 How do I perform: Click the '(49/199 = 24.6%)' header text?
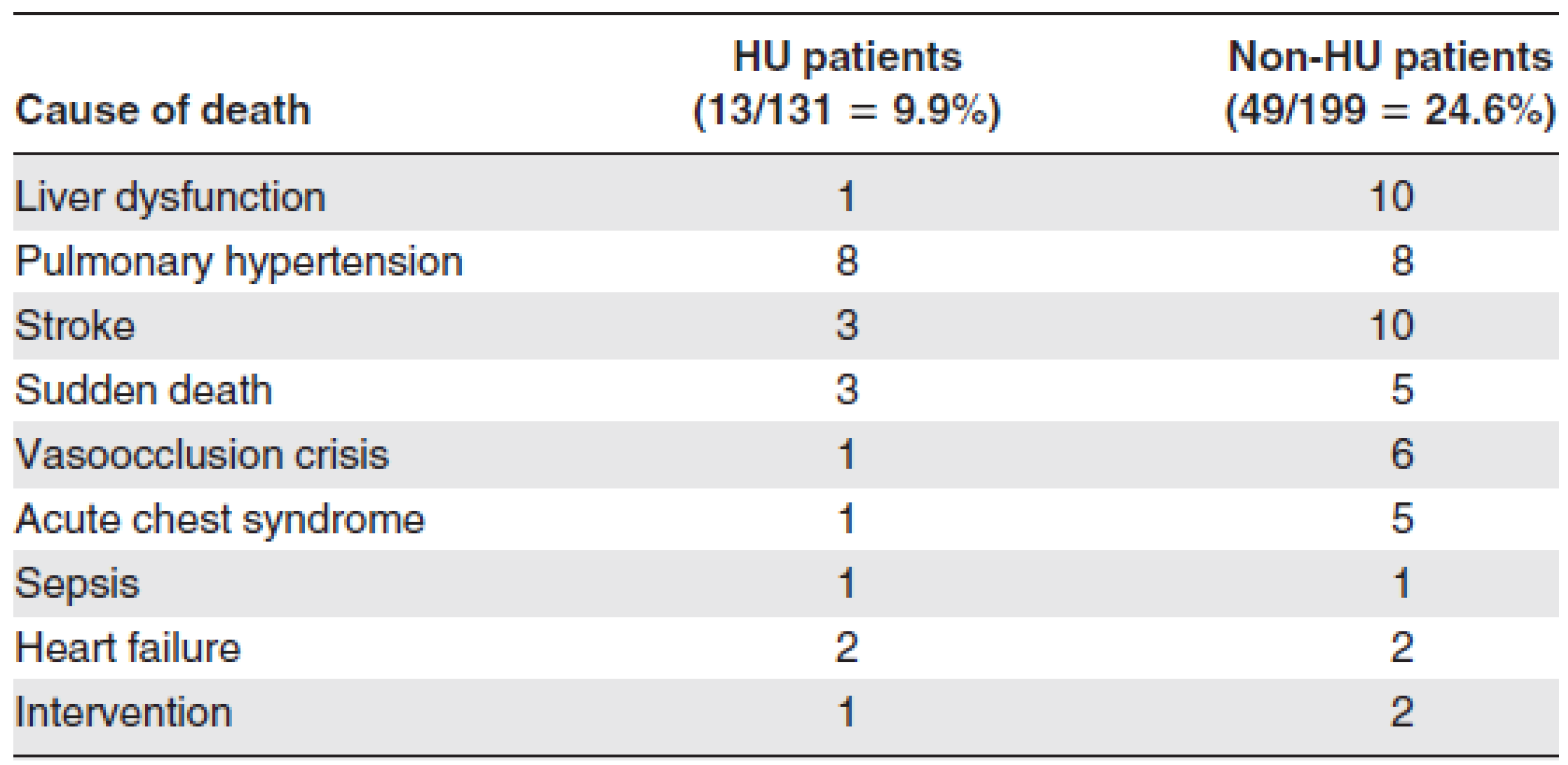coord(1390,111)
